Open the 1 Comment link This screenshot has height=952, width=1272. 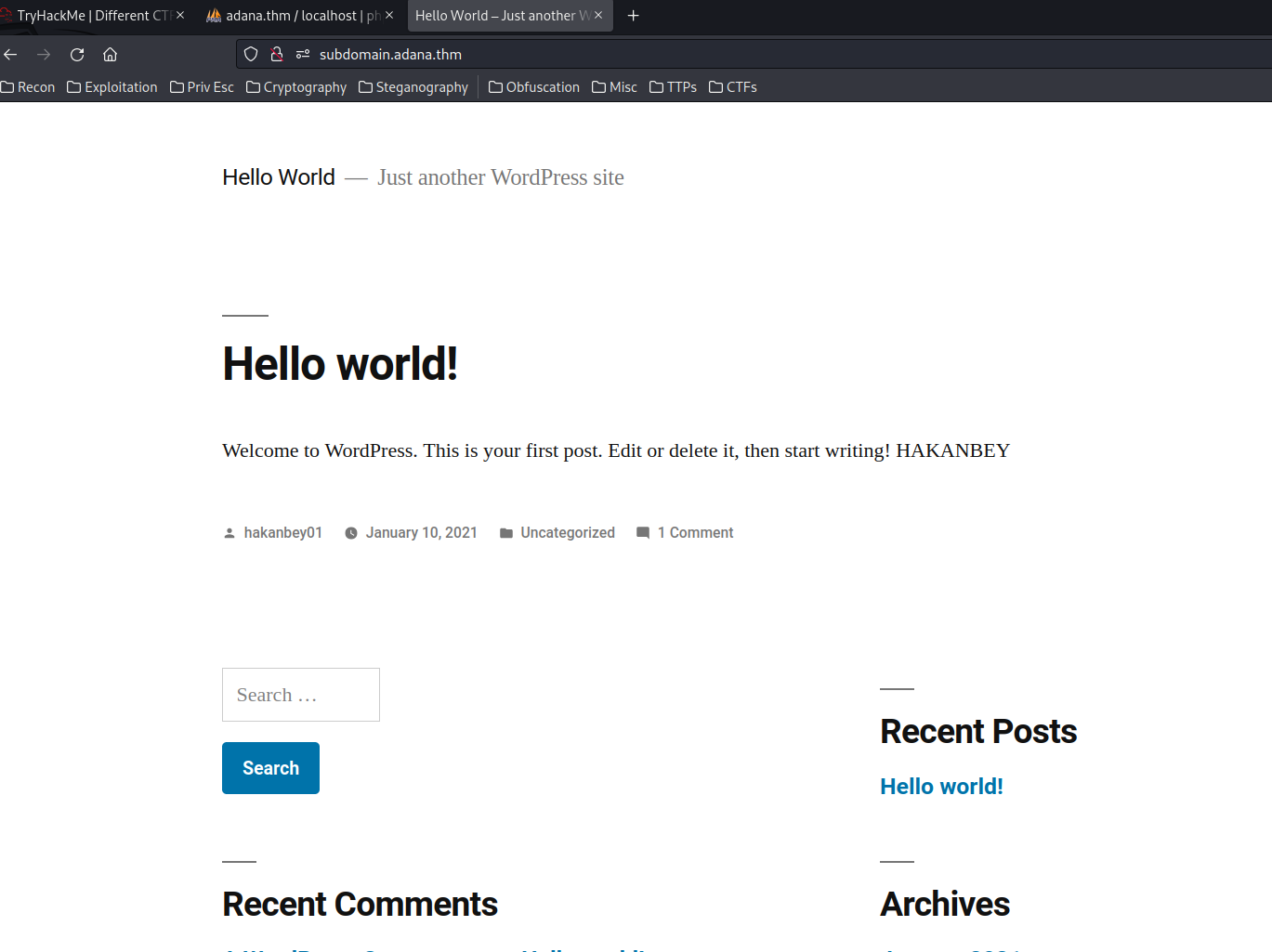point(696,533)
